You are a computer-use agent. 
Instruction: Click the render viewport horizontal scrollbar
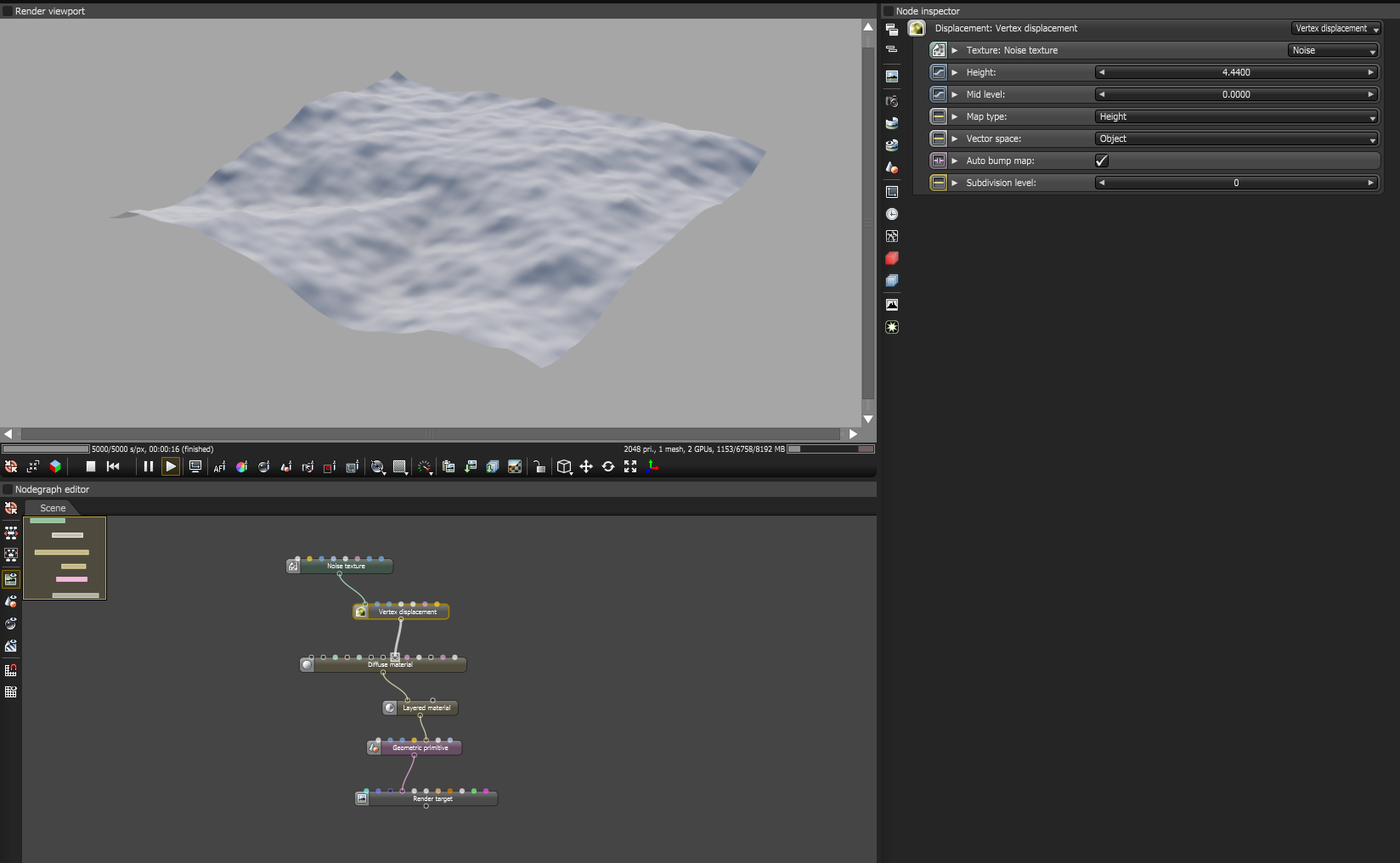click(431, 434)
